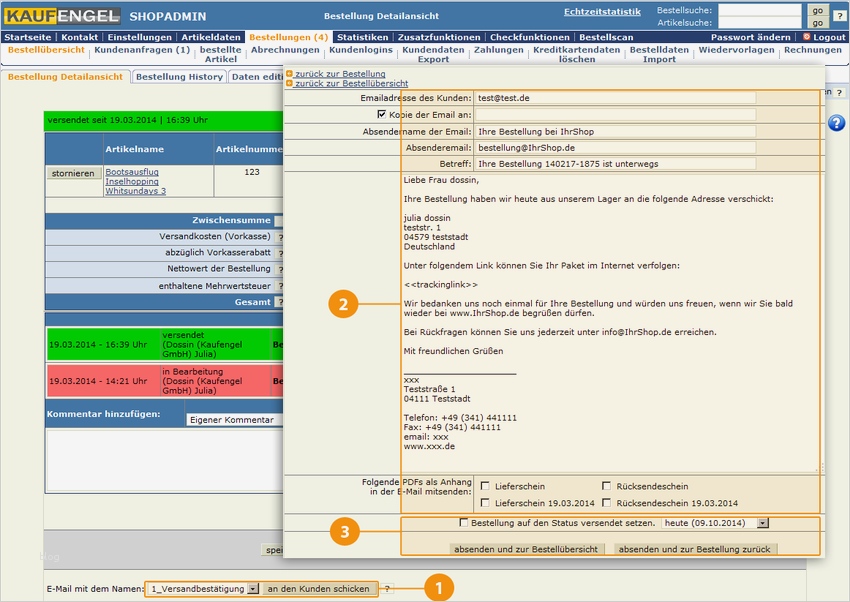This screenshot has height=602, width=850.
Task: Click the Bestellsuche input field
Action: [759, 10]
